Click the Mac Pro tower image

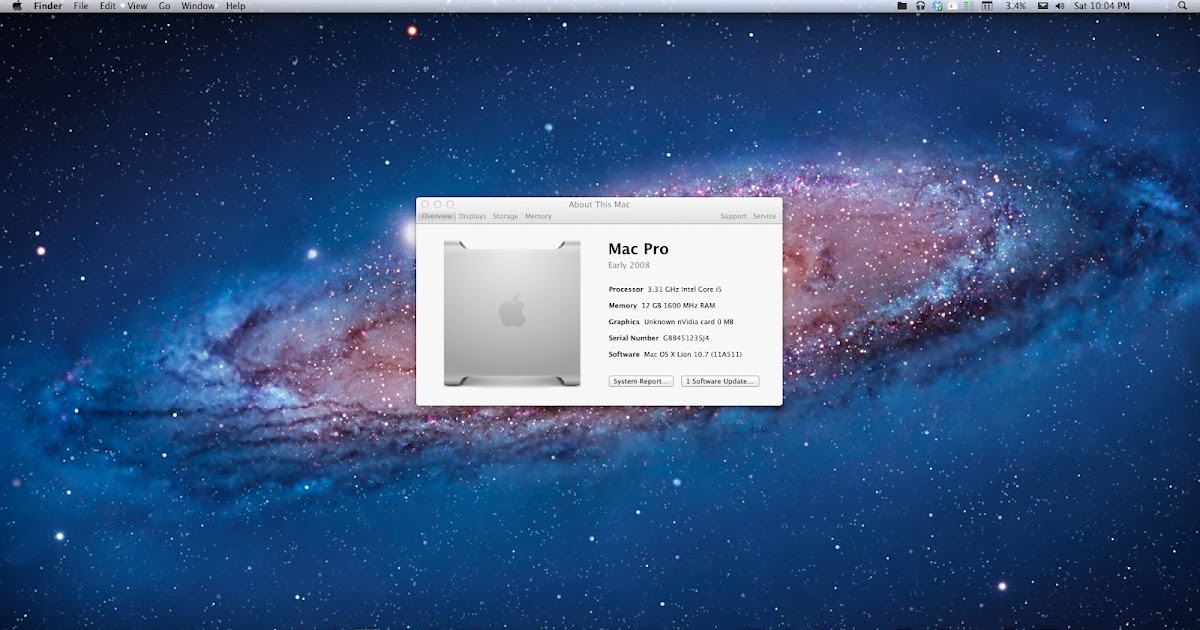coord(512,310)
